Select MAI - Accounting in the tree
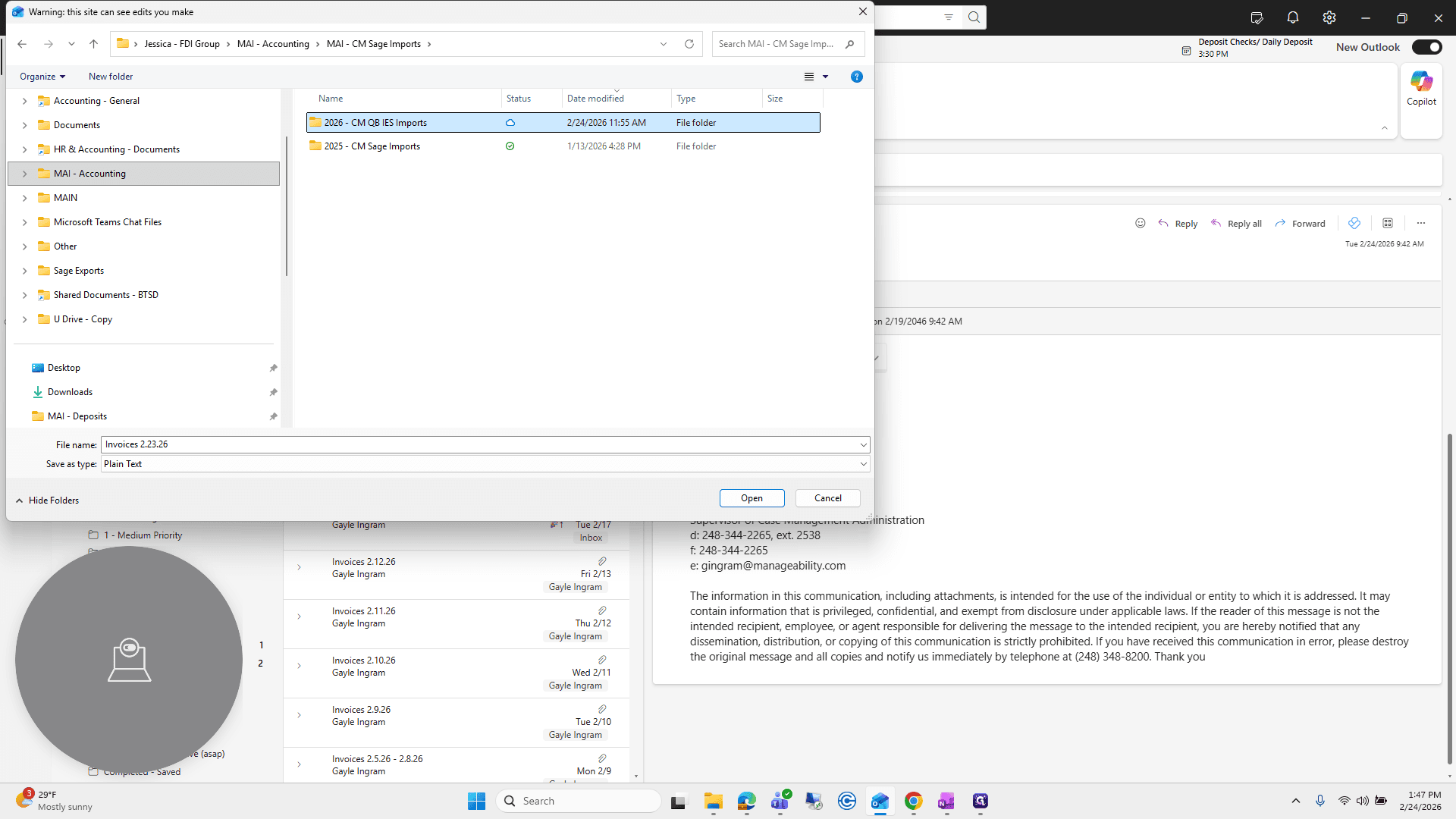1456x819 pixels. [x=143, y=174]
